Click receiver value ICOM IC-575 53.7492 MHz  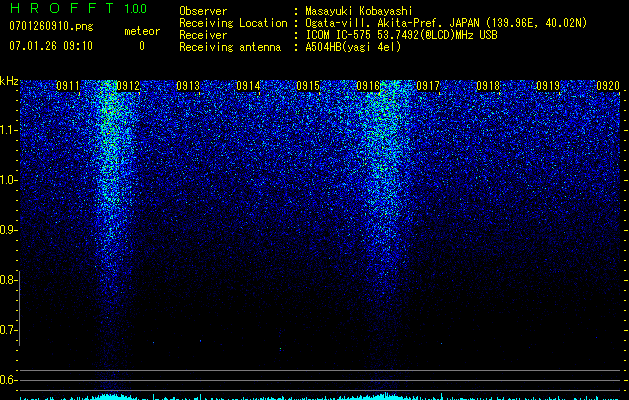(x=402, y=35)
